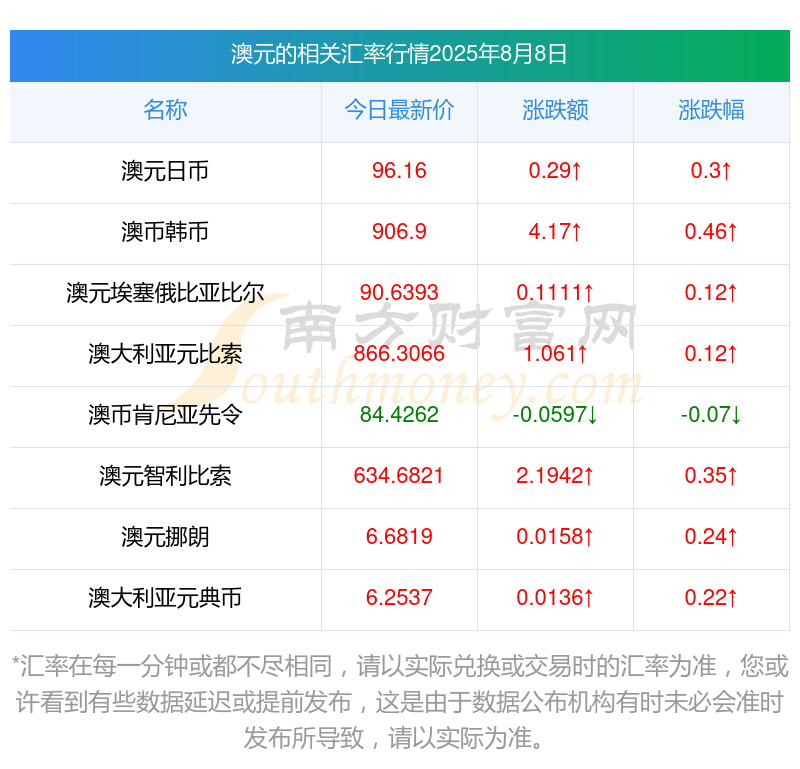Click the disclaimer text starting *汇率在每一分钟
The image size is (800, 769).
click(400, 702)
